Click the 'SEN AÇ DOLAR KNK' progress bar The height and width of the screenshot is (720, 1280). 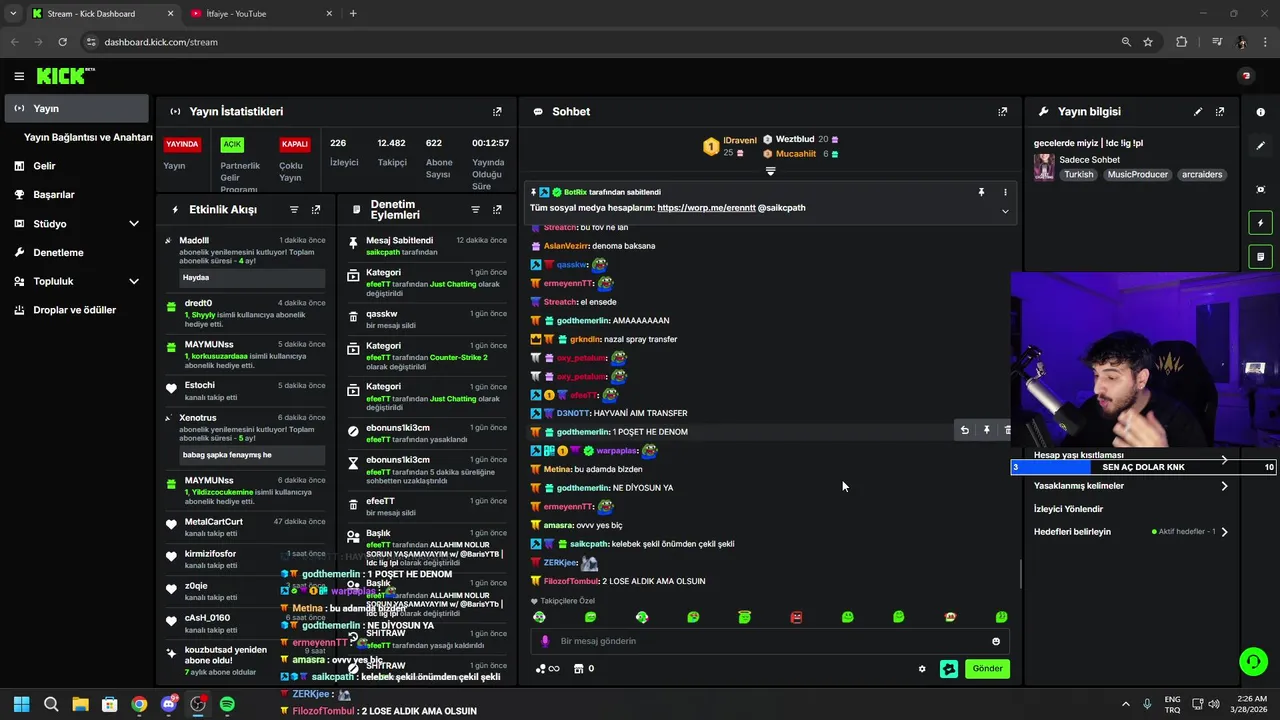tap(1143, 467)
